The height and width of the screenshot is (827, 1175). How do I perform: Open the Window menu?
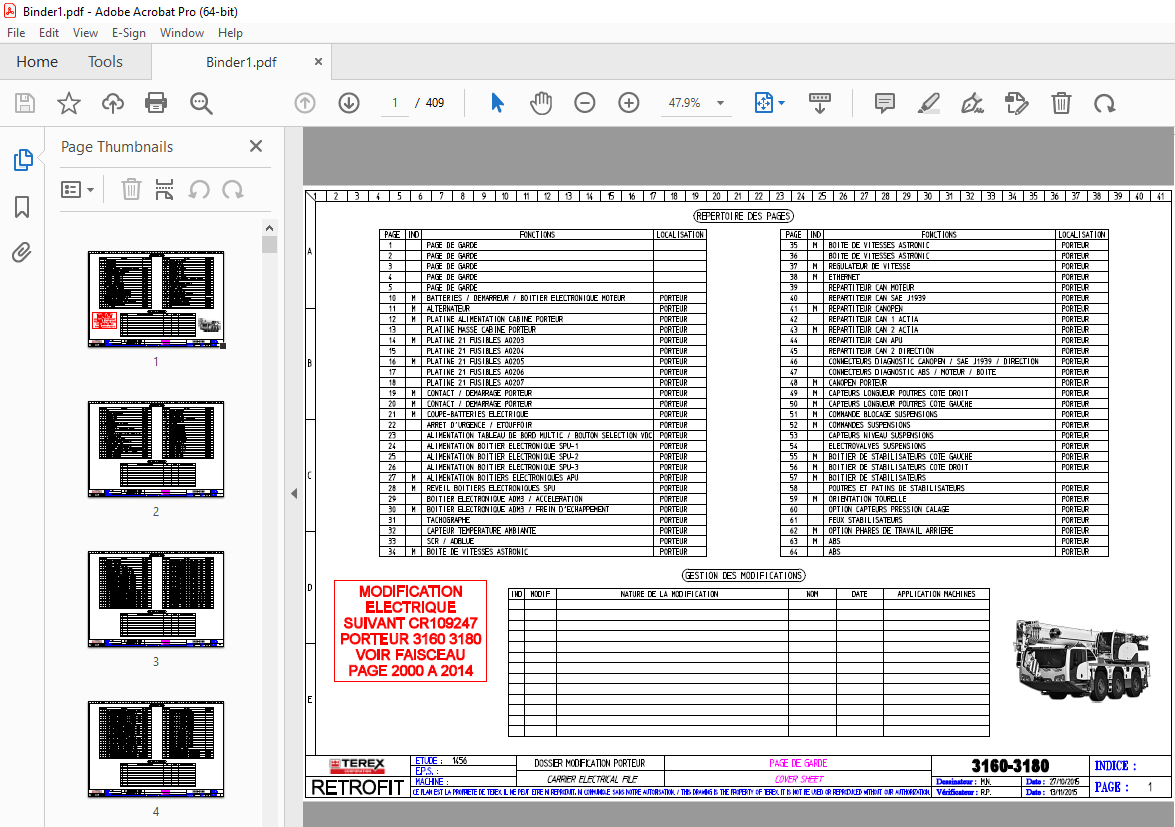point(181,33)
